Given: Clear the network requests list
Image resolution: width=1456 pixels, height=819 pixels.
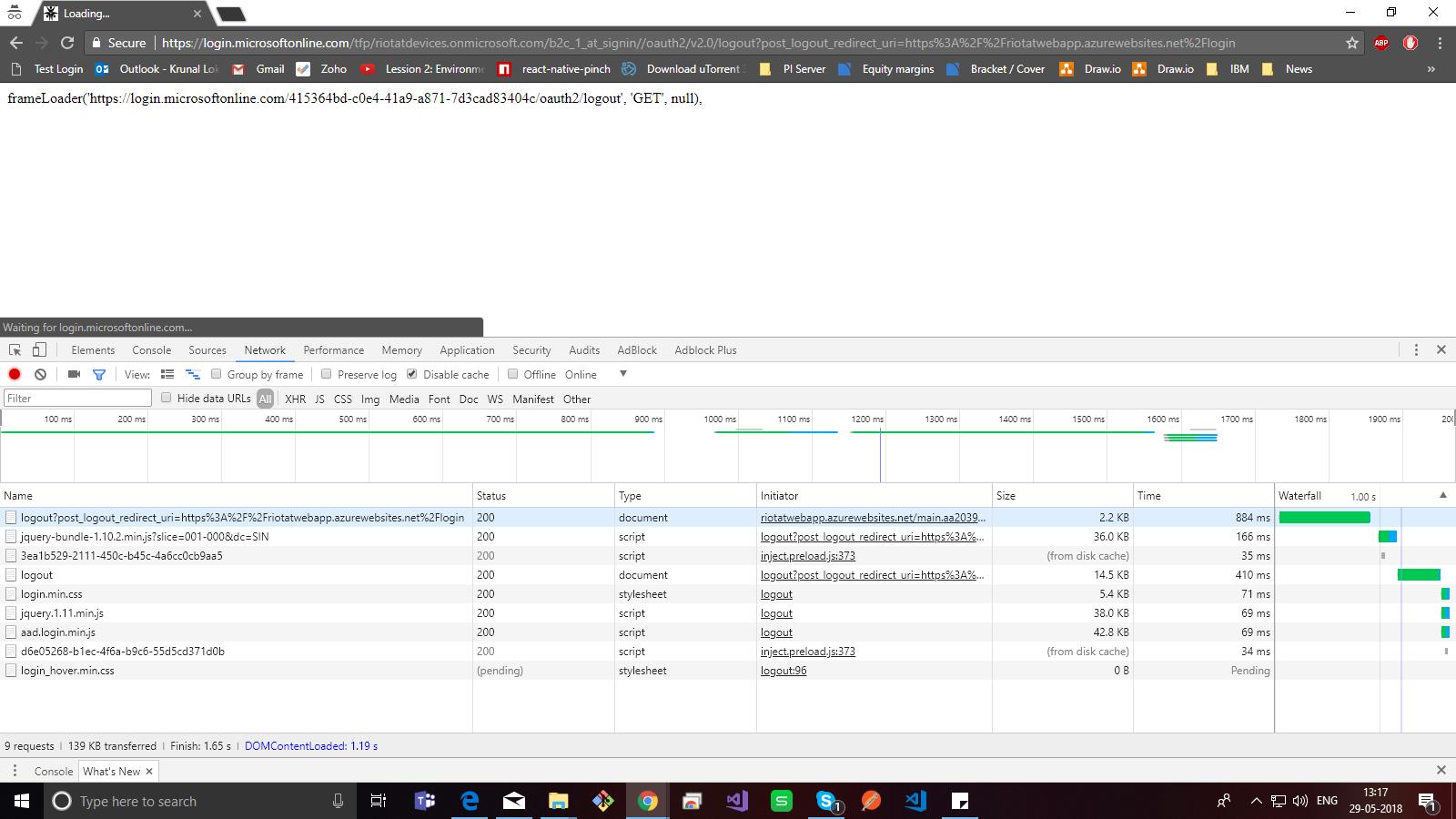Looking at the screenshot, I should 39,374.
